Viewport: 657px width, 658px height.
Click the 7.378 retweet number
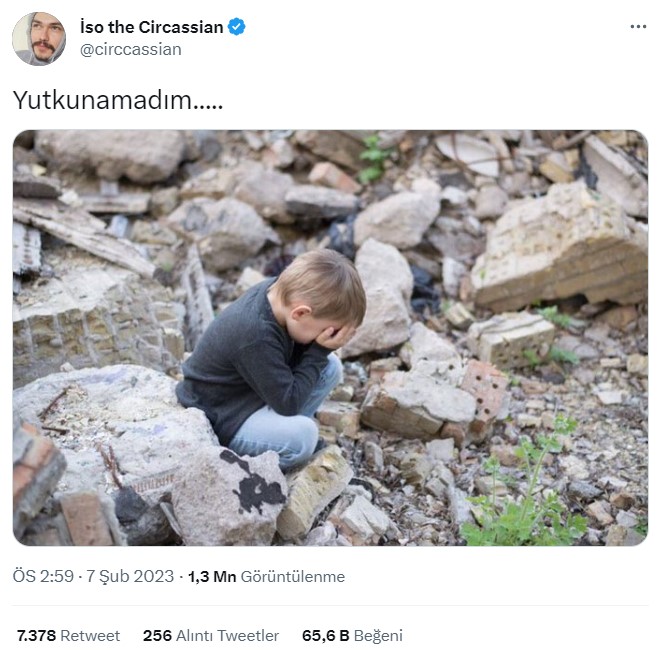coord(36,635)
